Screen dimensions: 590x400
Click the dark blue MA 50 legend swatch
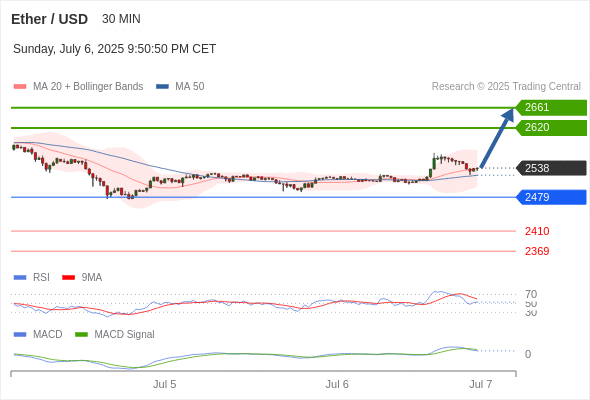(162, 87)
